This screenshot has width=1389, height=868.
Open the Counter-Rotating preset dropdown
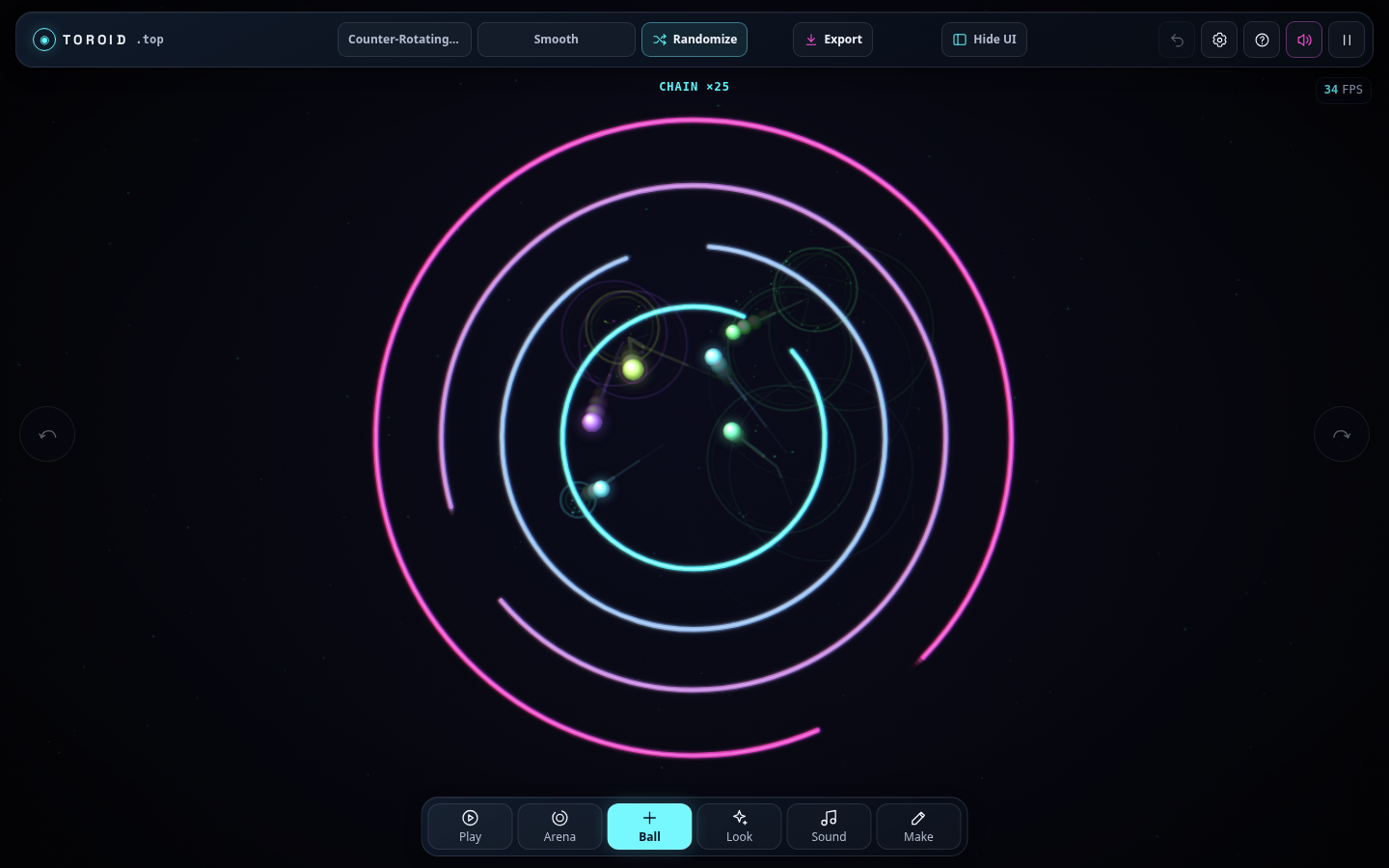pyautogui.click(x=404, y=40)
